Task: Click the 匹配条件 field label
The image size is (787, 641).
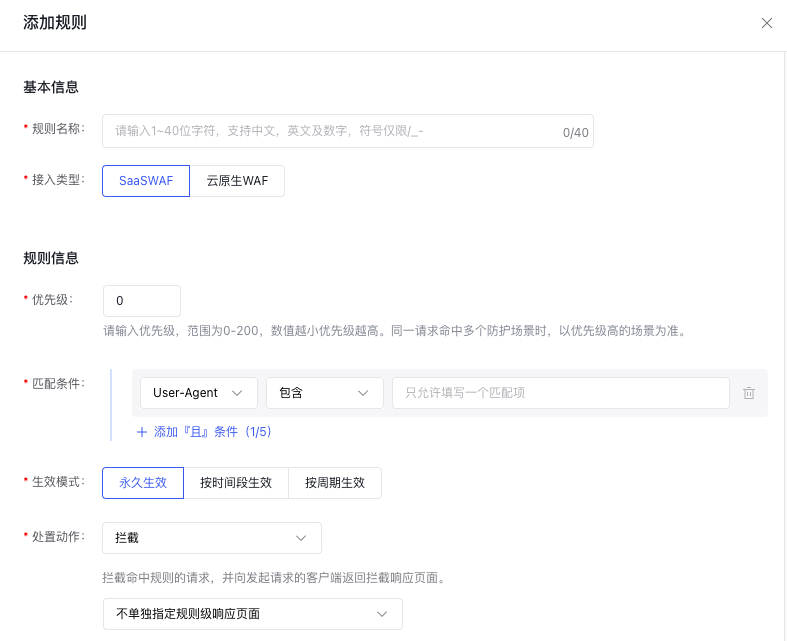Action: tap(58, 383)
